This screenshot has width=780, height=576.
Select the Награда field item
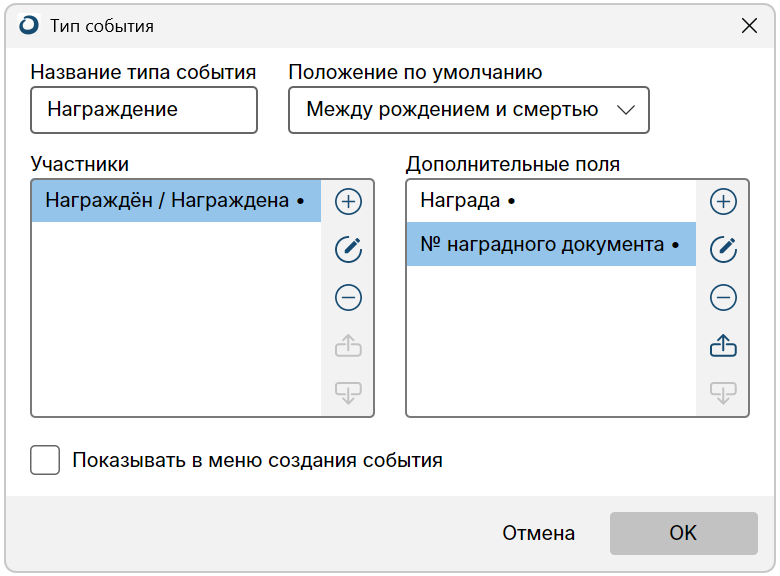click(x=551, y=201)
